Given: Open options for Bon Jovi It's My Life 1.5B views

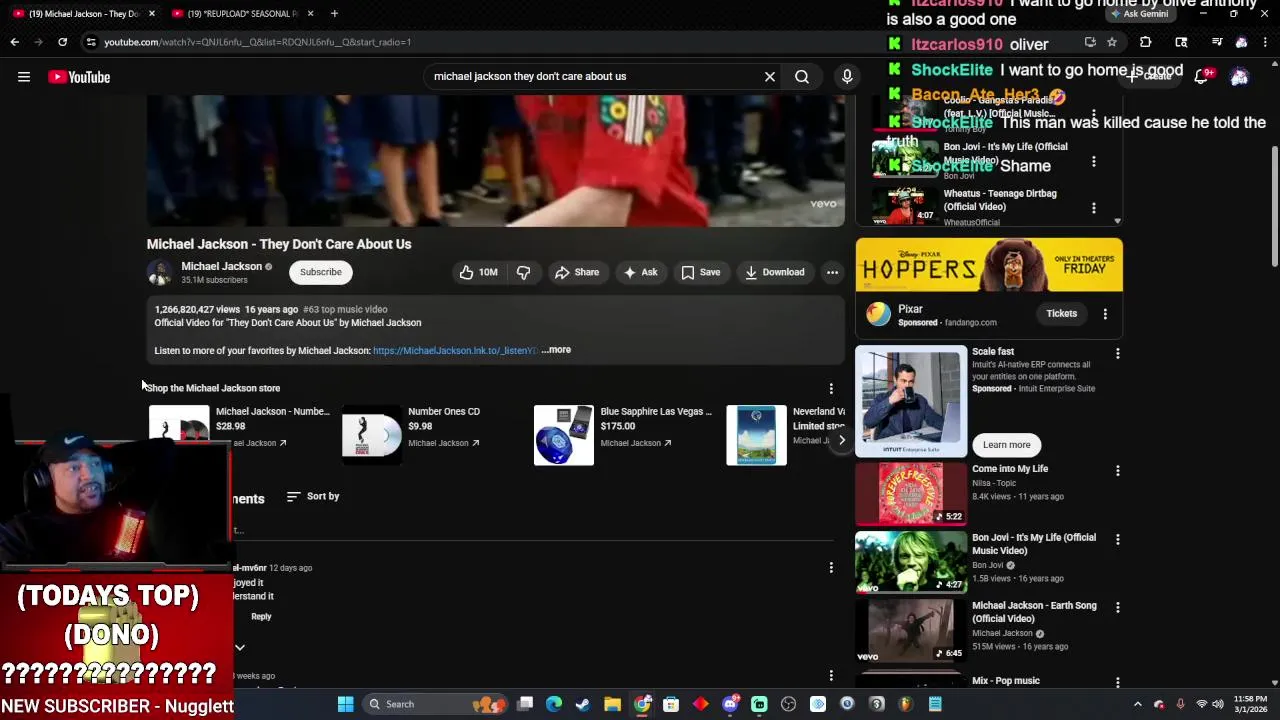Looking at the screenshot, I should (x=1117, y=539).
